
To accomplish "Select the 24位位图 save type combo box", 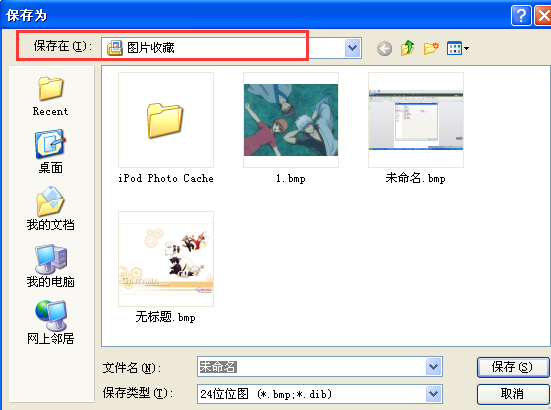I will tap(320, 394).
